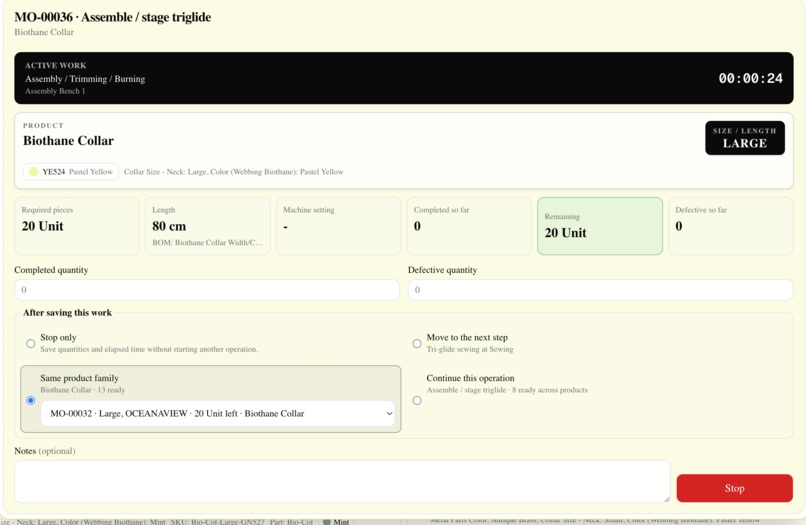
Task: Open the MO-00032 OCEANAVIEW order dropdown
Action: coord(218,413)
